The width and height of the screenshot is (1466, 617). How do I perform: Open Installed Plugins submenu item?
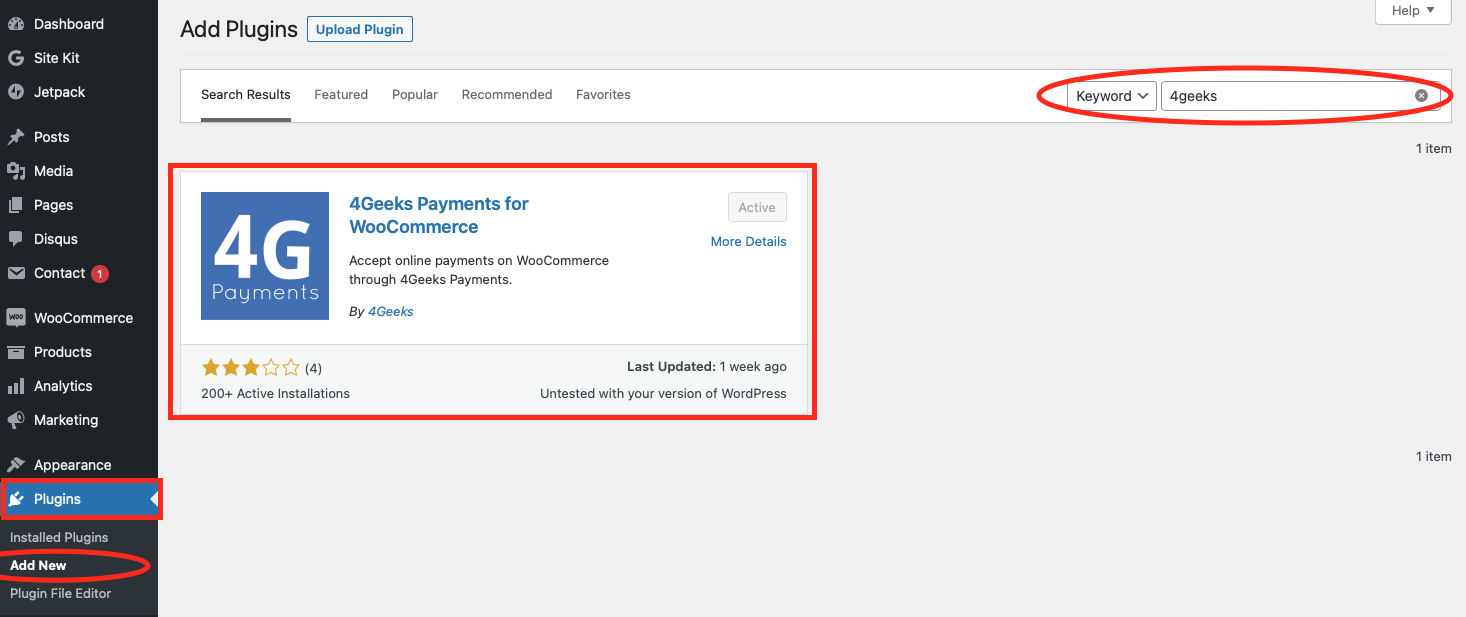coord(59,538)
